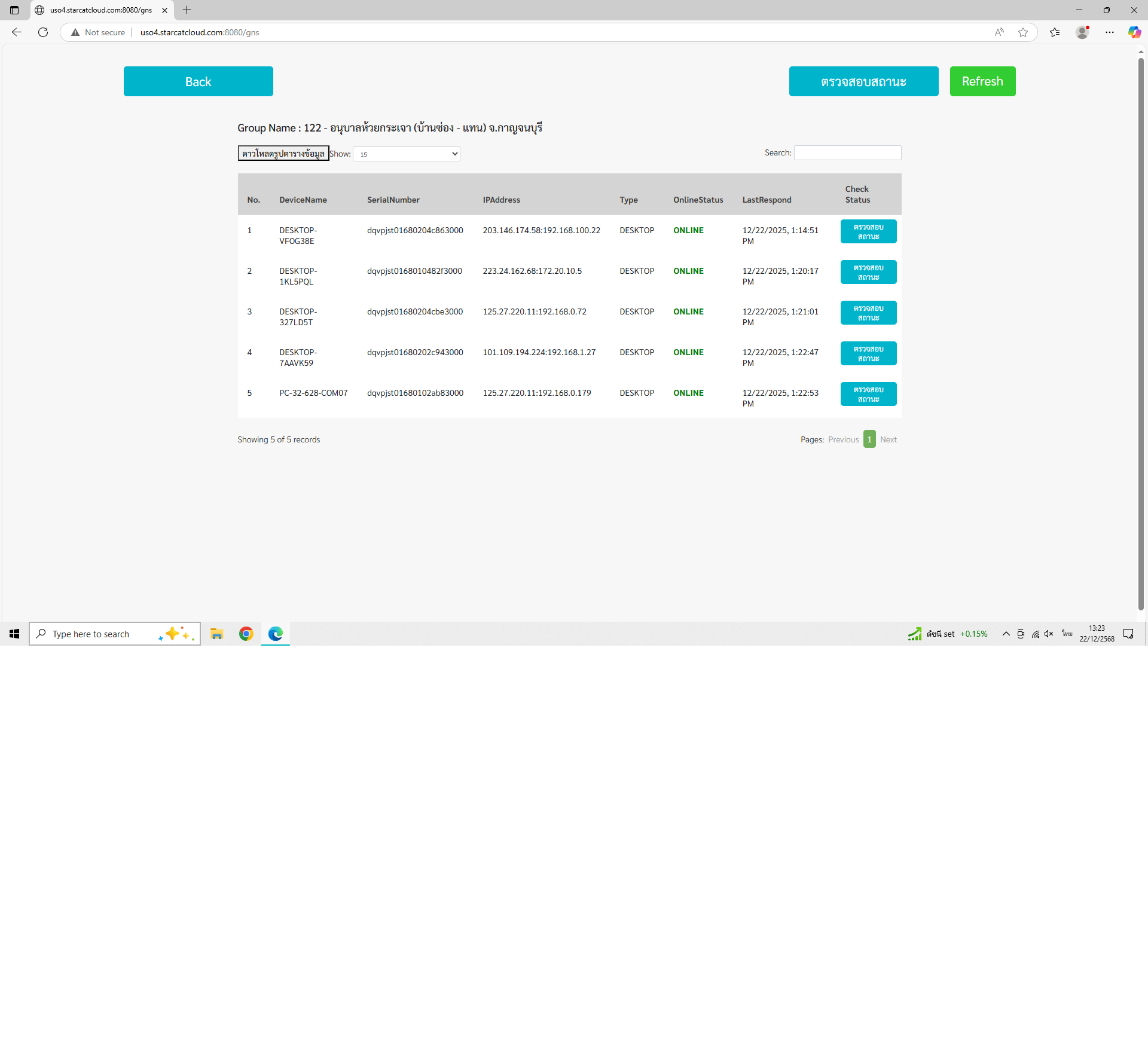Expand the Show entries dropdown

coord(407,154)
